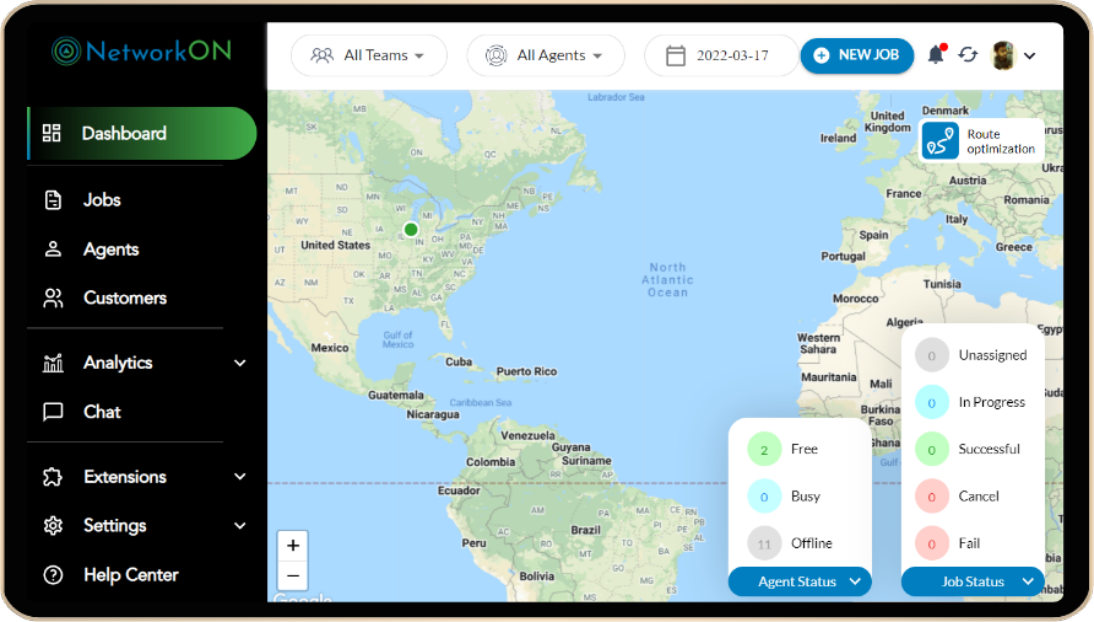The width and height of the screenshot is (1094, 622).
Task: Open Jobs in the sidebar
Action: [101, 200]
